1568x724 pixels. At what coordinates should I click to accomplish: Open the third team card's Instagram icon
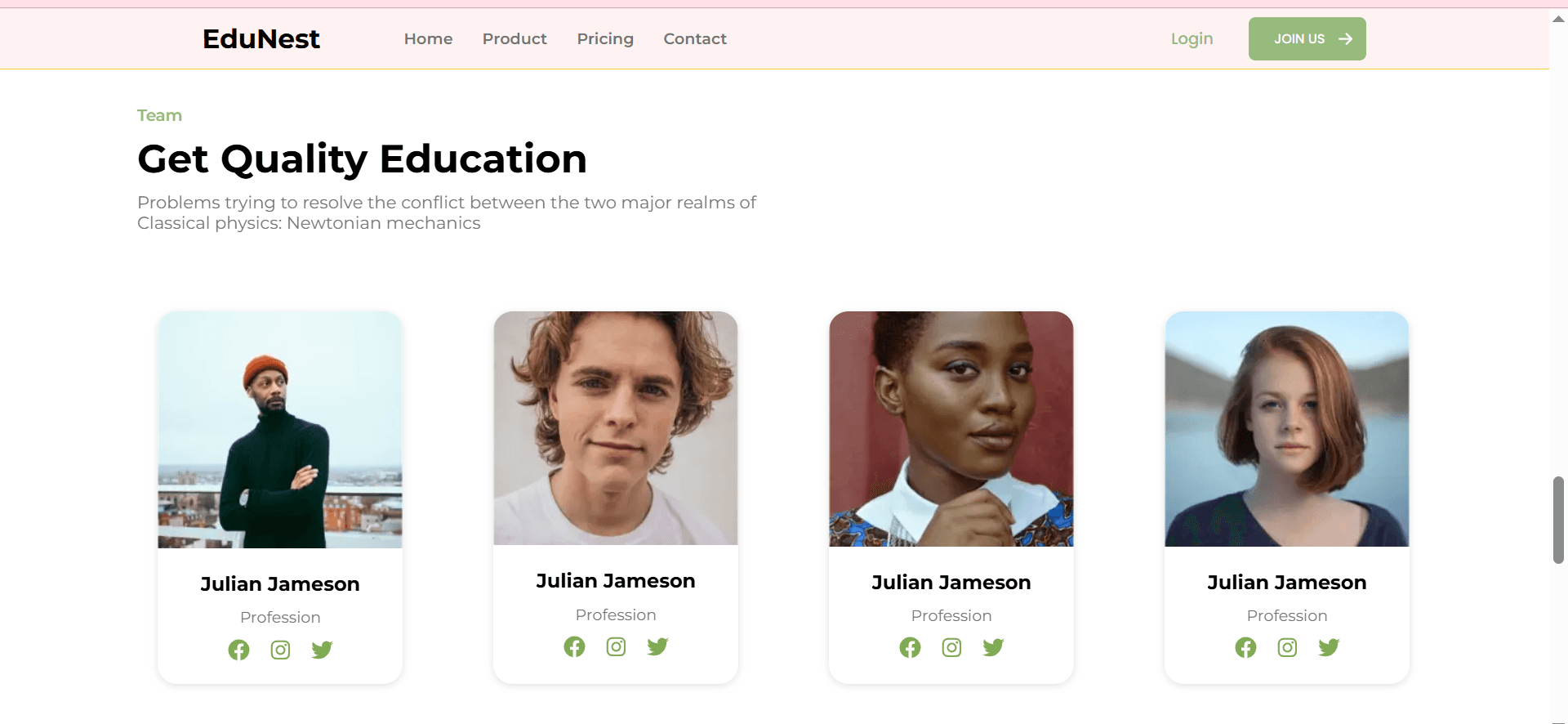click(x=951, y=648)
